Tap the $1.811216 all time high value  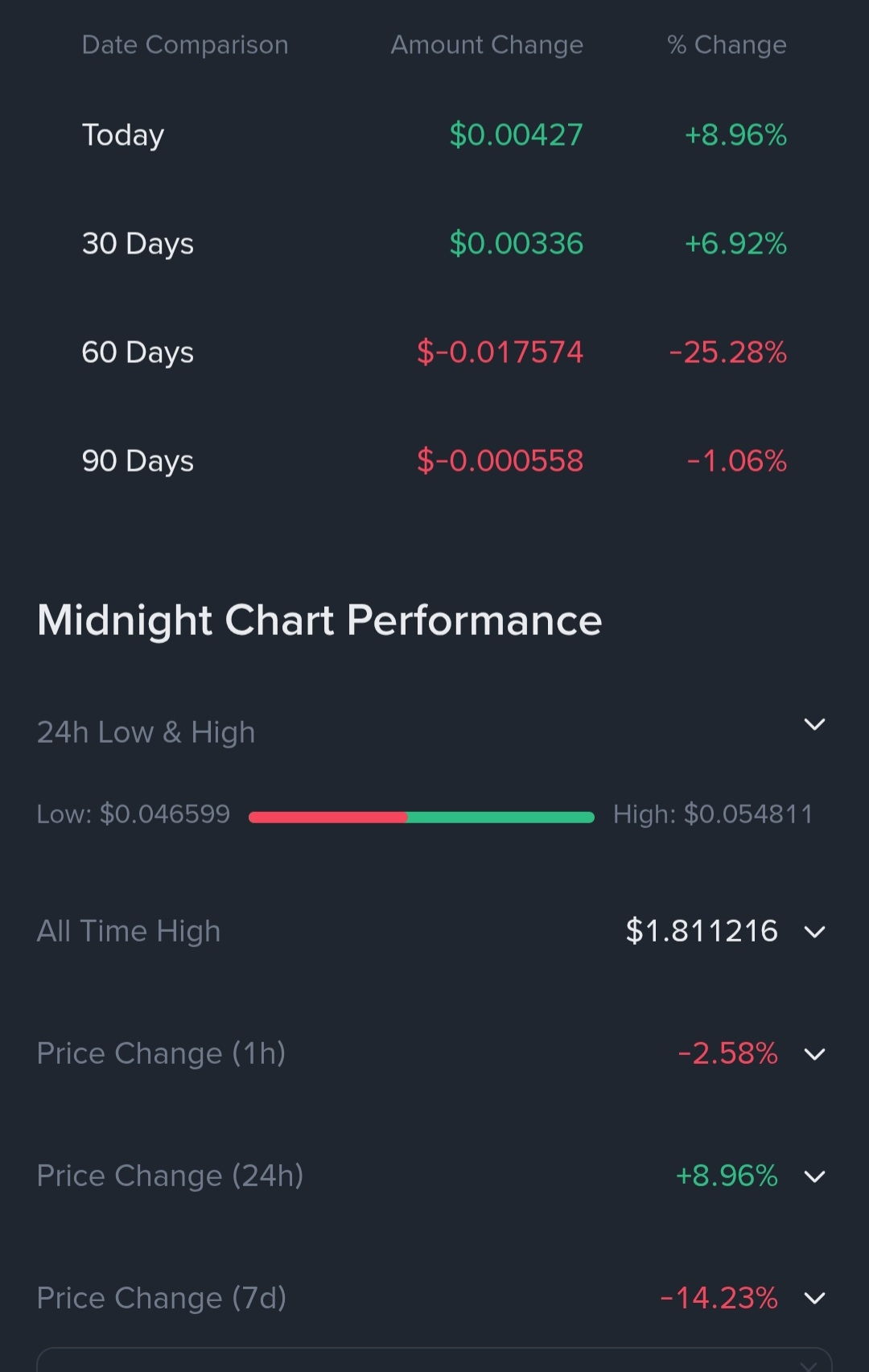point(702,931)
